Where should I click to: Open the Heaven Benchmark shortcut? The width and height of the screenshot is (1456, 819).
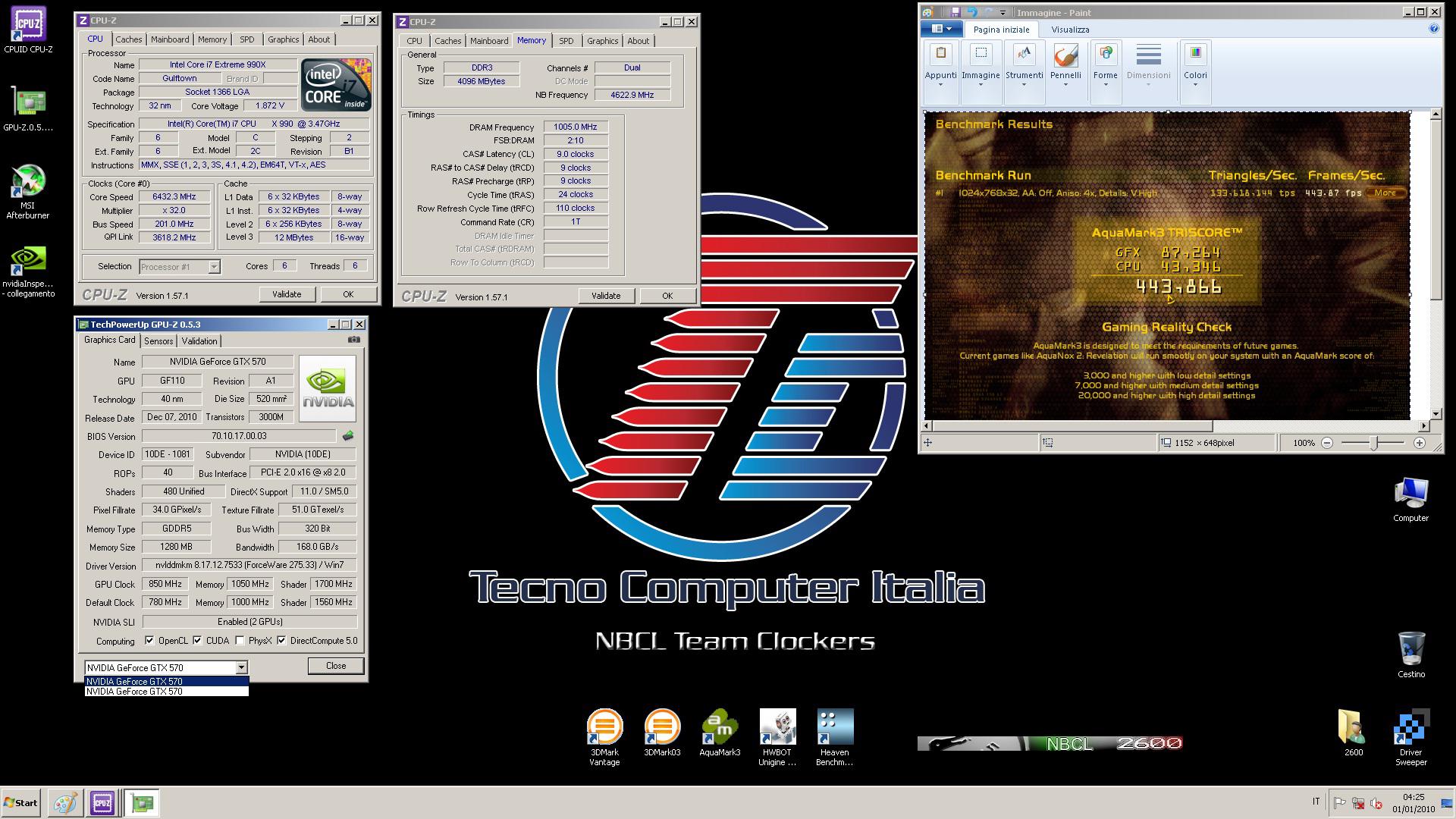(x=835, y=738)
